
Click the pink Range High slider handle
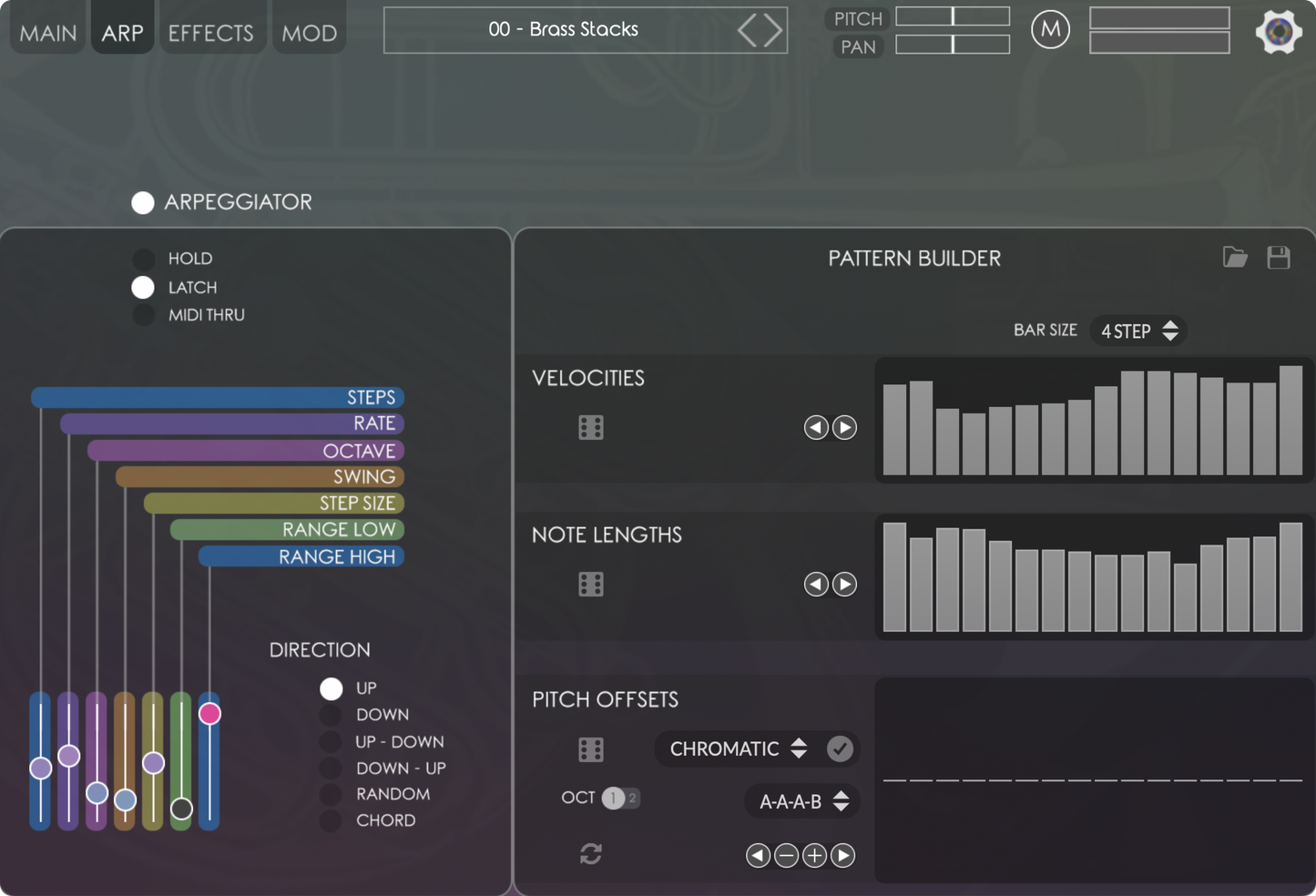click(209, 713)
